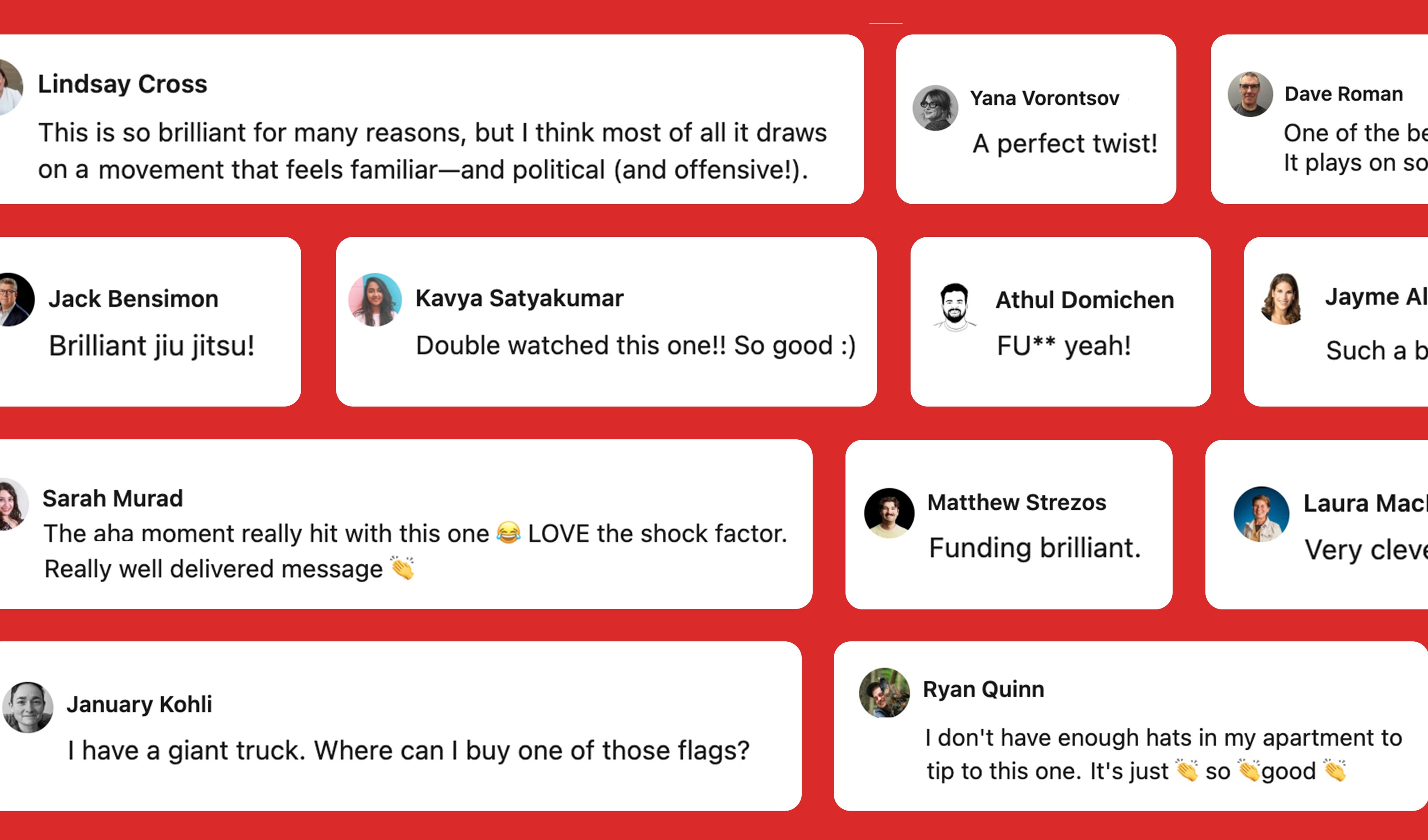Click the 'A perfect twist!' comment
The width and height of the screenshot is (1428, 840).
pyautogui.click(x=1066, y=143)
